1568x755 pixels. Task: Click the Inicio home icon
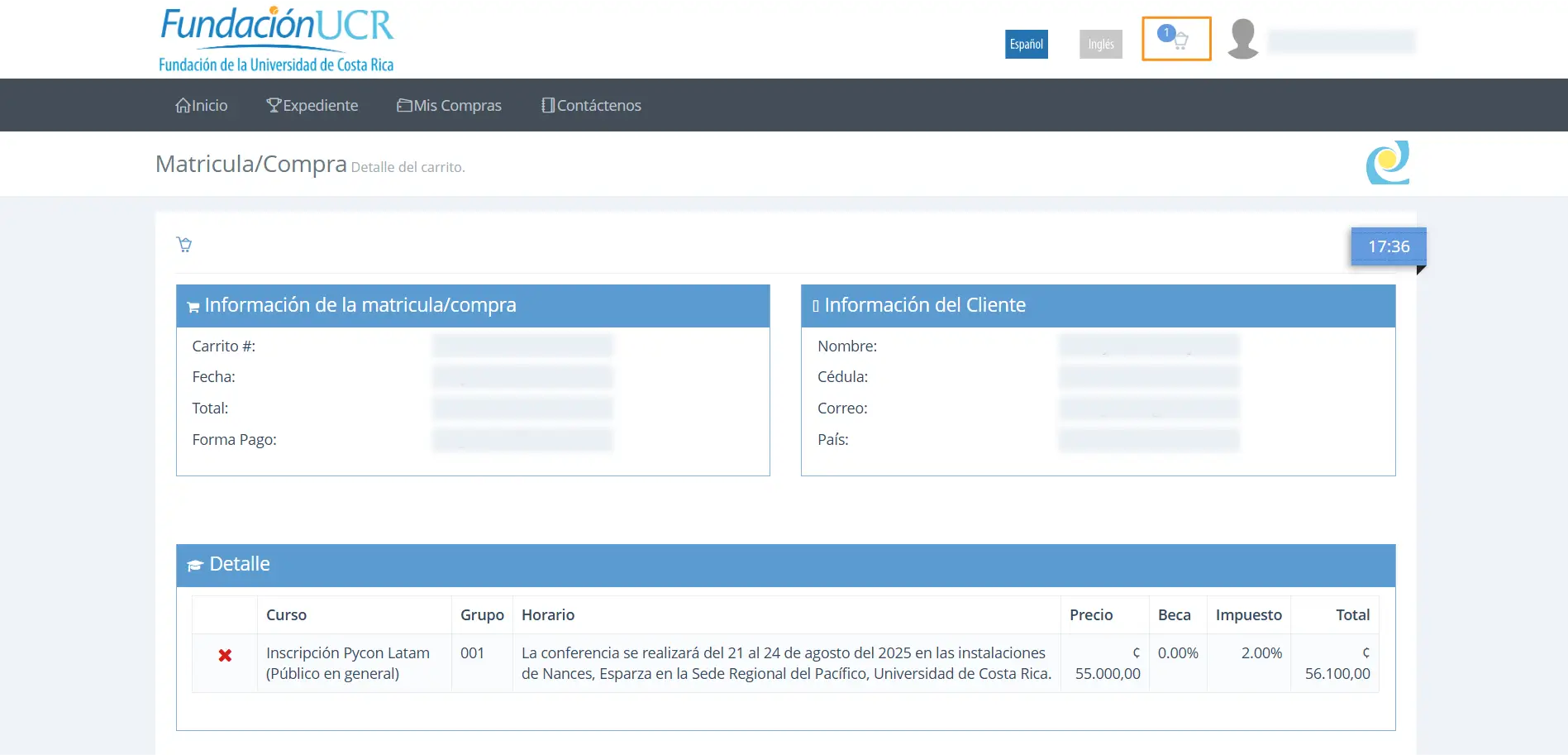pos(183,105)
